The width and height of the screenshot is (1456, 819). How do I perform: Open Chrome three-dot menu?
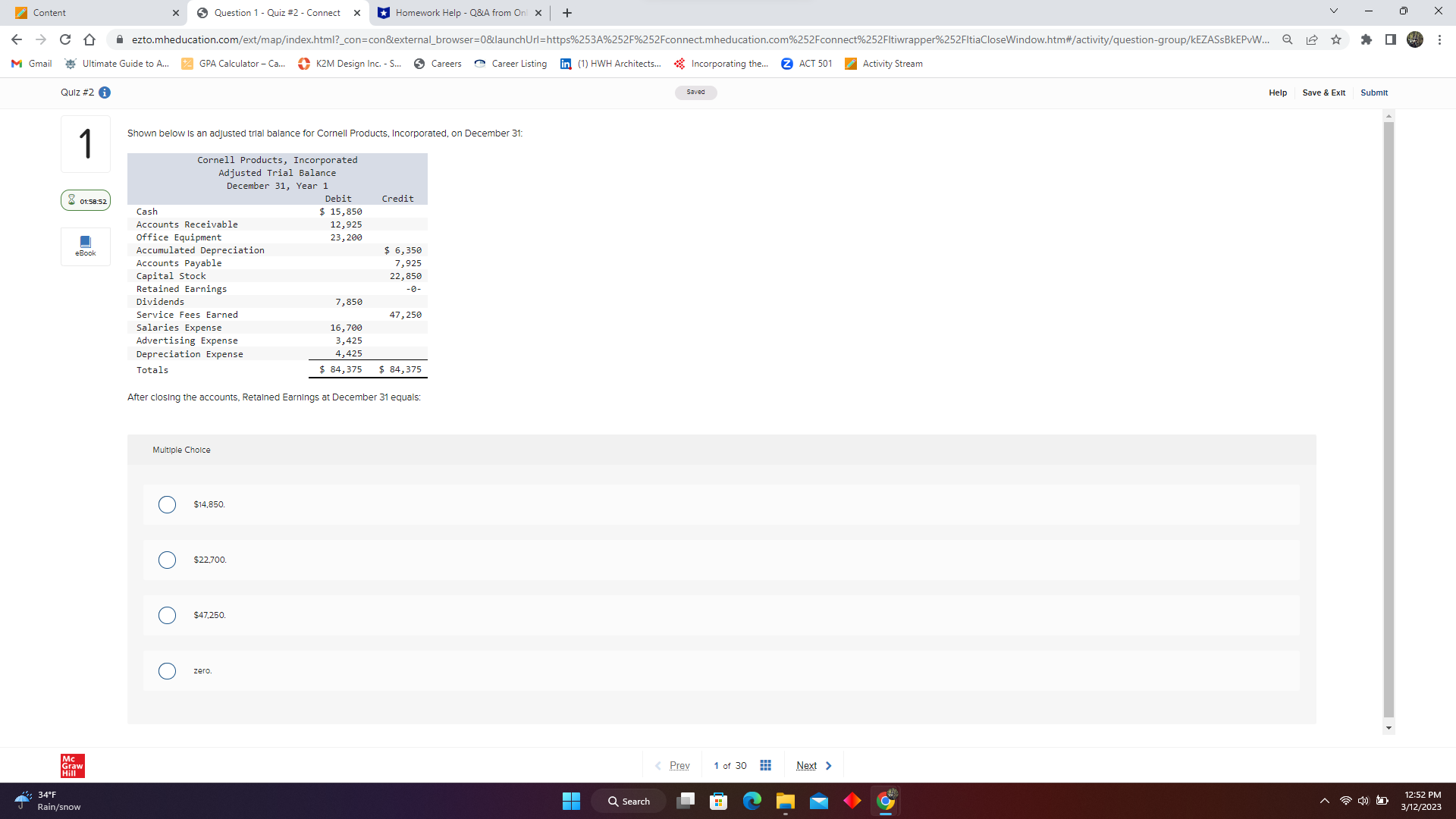1439,39
